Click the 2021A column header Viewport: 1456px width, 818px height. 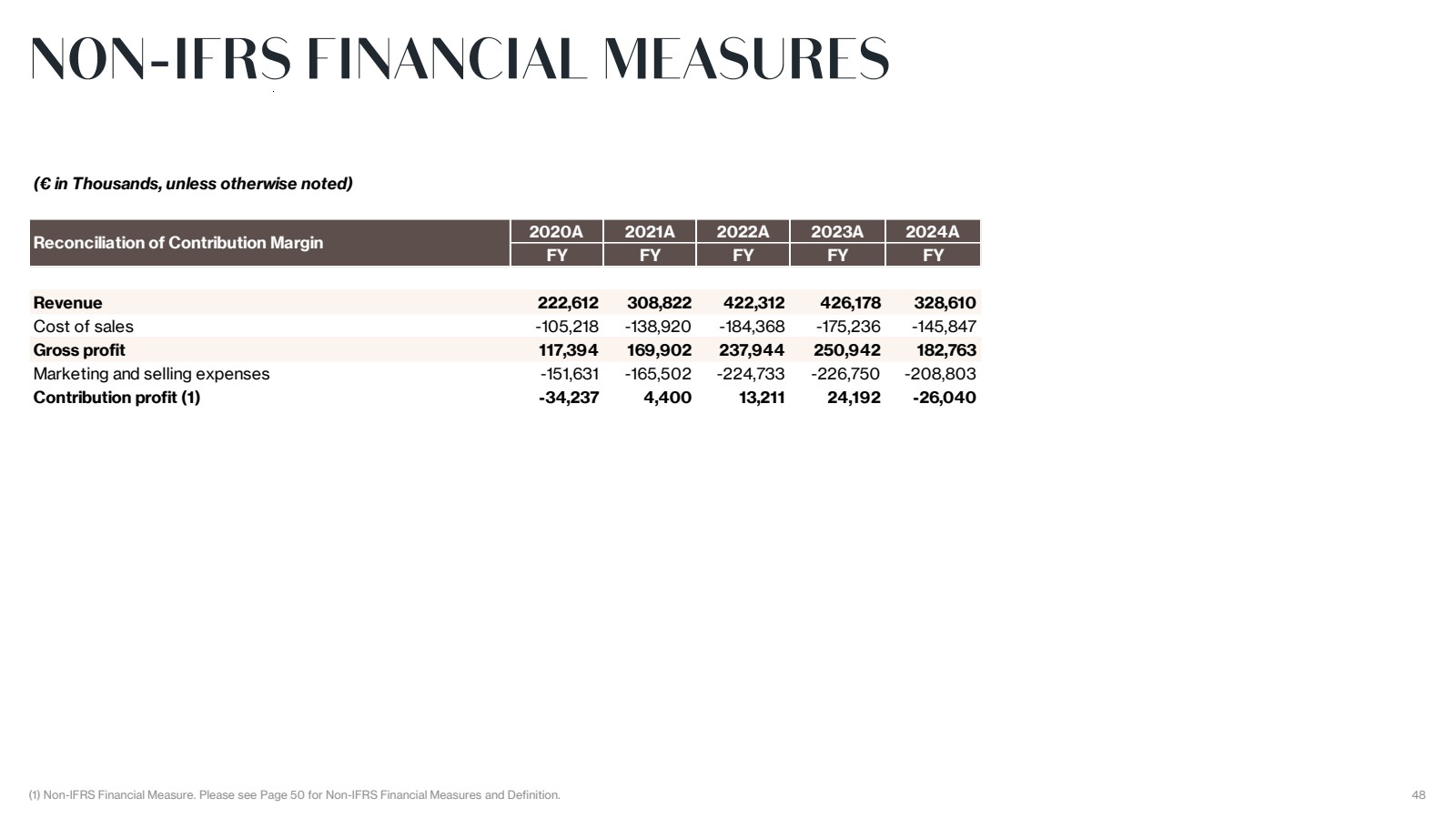tap(650, 232)
